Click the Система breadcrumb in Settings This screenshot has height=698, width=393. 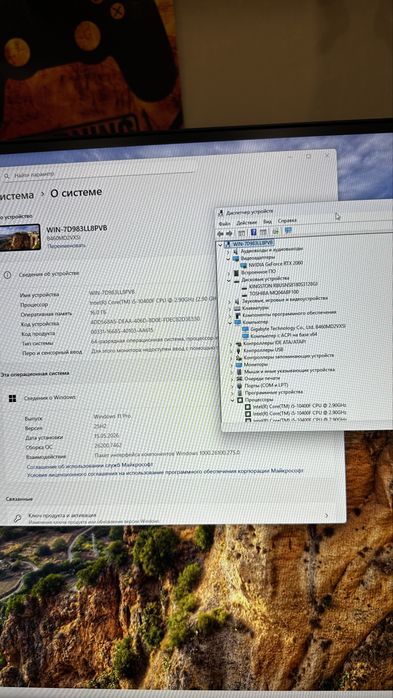[x=16, y=196]
